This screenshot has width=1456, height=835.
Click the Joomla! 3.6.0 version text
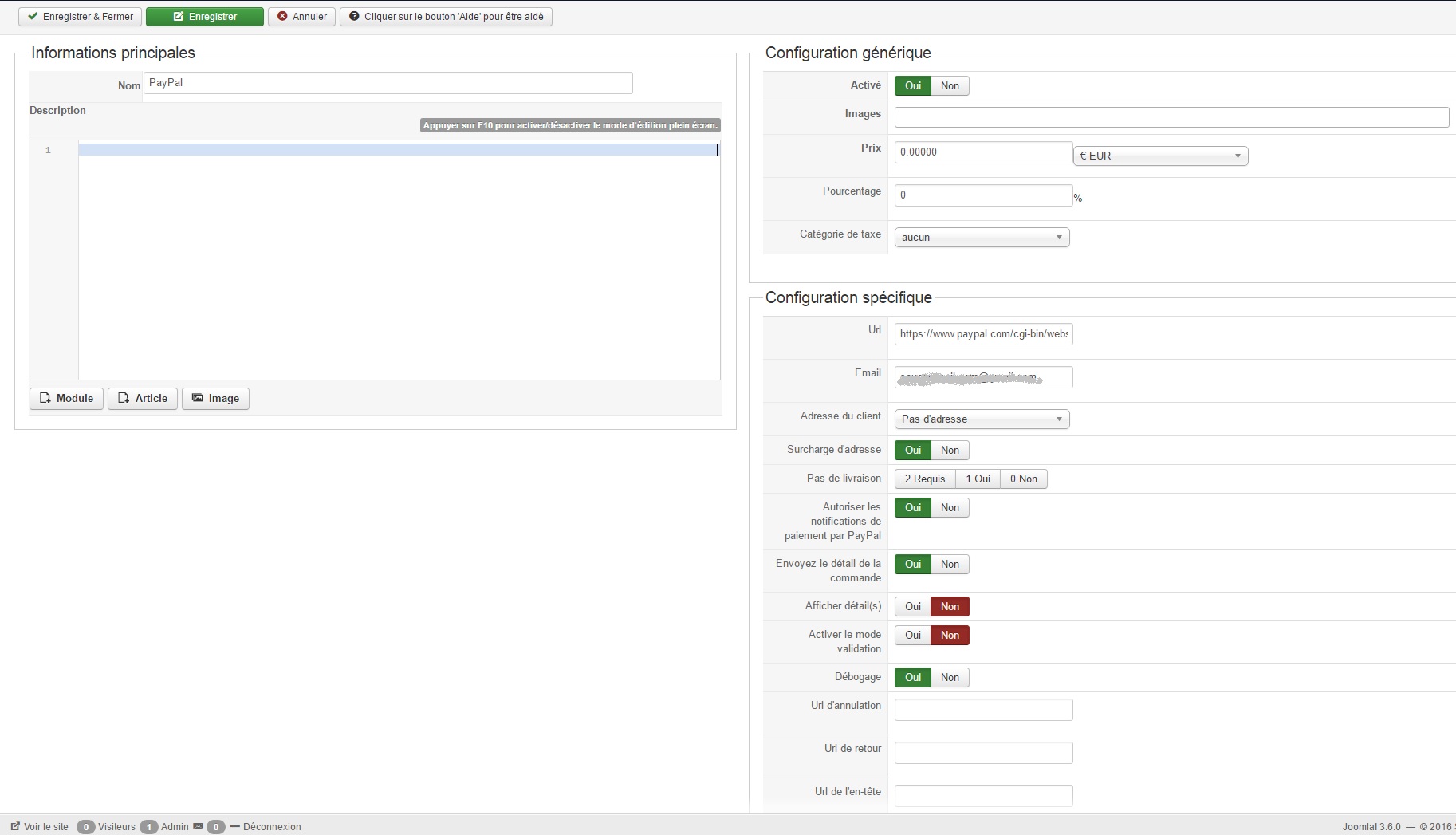coord(1371,827)
